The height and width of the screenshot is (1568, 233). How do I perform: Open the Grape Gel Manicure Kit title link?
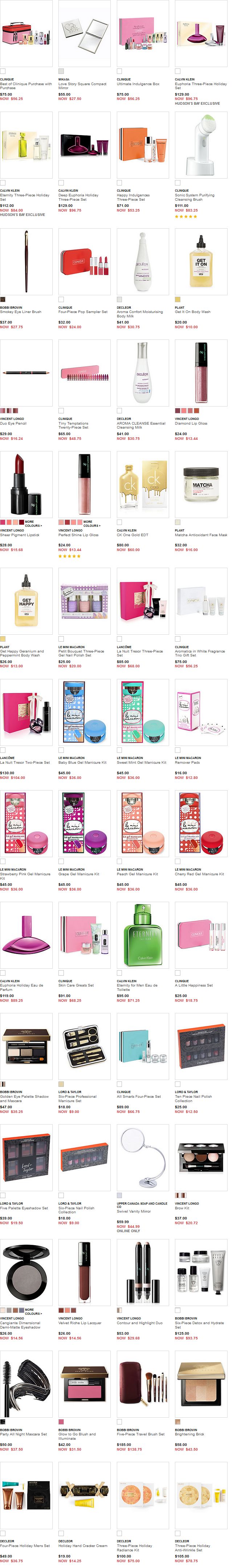pos(80,873)
